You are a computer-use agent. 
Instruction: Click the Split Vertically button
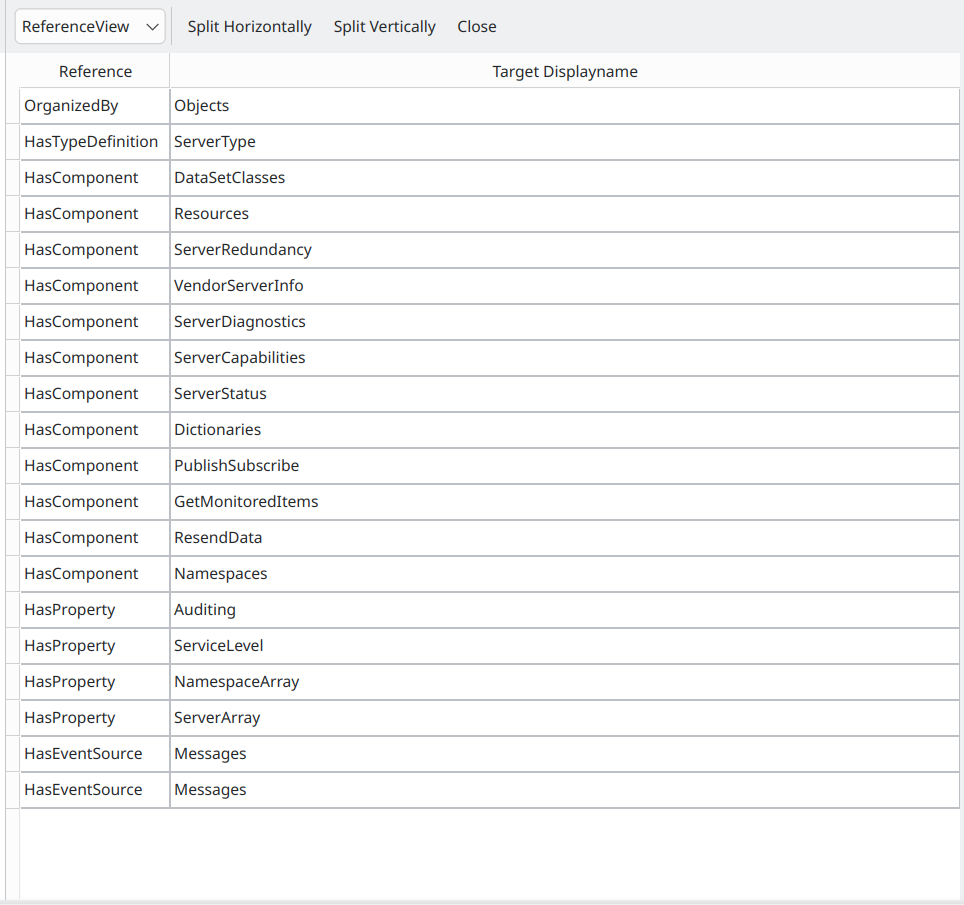[x=384, y=27]
